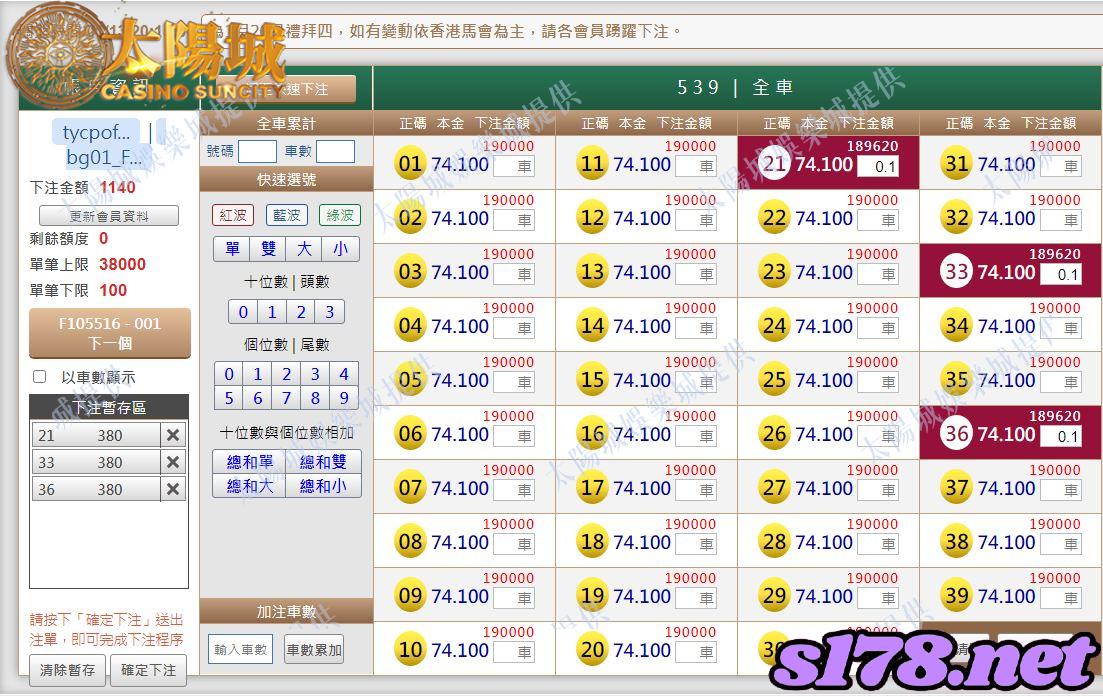Screen dimensions: 1103x696
Task: Click bet amount box for number 02
Action: (514, 220)
